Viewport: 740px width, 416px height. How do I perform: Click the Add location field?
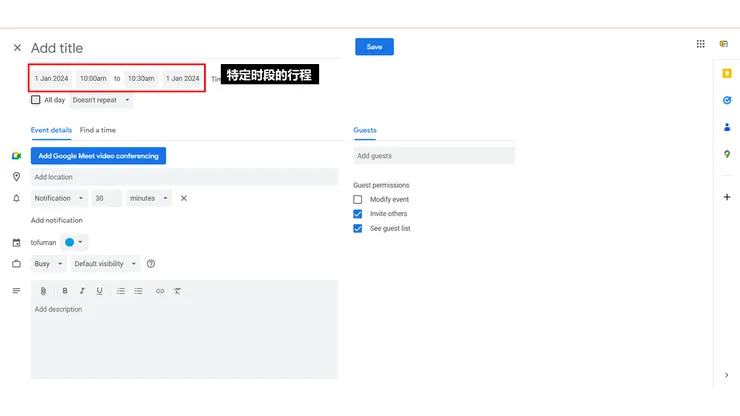pyautogui.click(x=185, y=177)
